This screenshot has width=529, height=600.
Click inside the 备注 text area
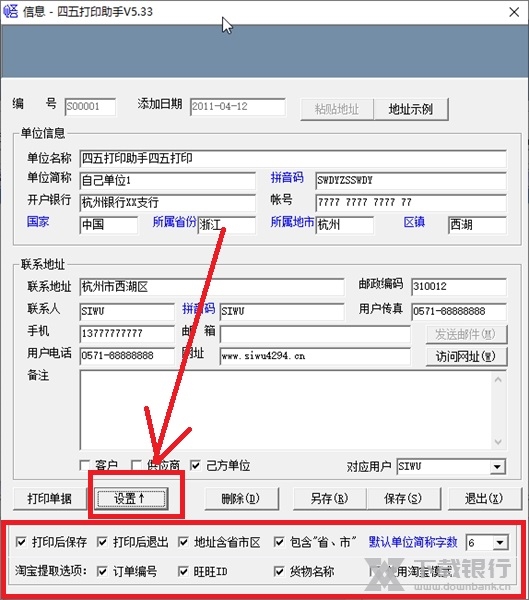point(285,410)
